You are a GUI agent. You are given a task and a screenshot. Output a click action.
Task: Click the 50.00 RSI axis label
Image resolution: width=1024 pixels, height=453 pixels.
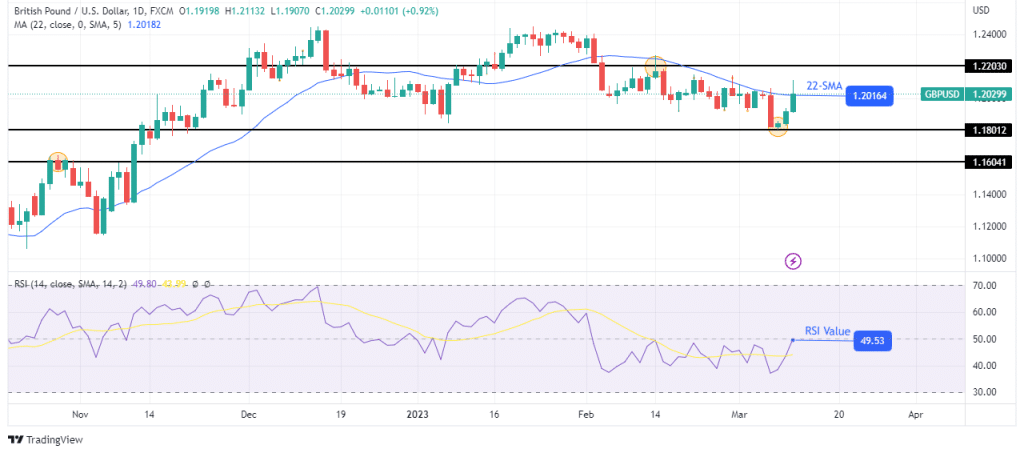click(984, 339)
